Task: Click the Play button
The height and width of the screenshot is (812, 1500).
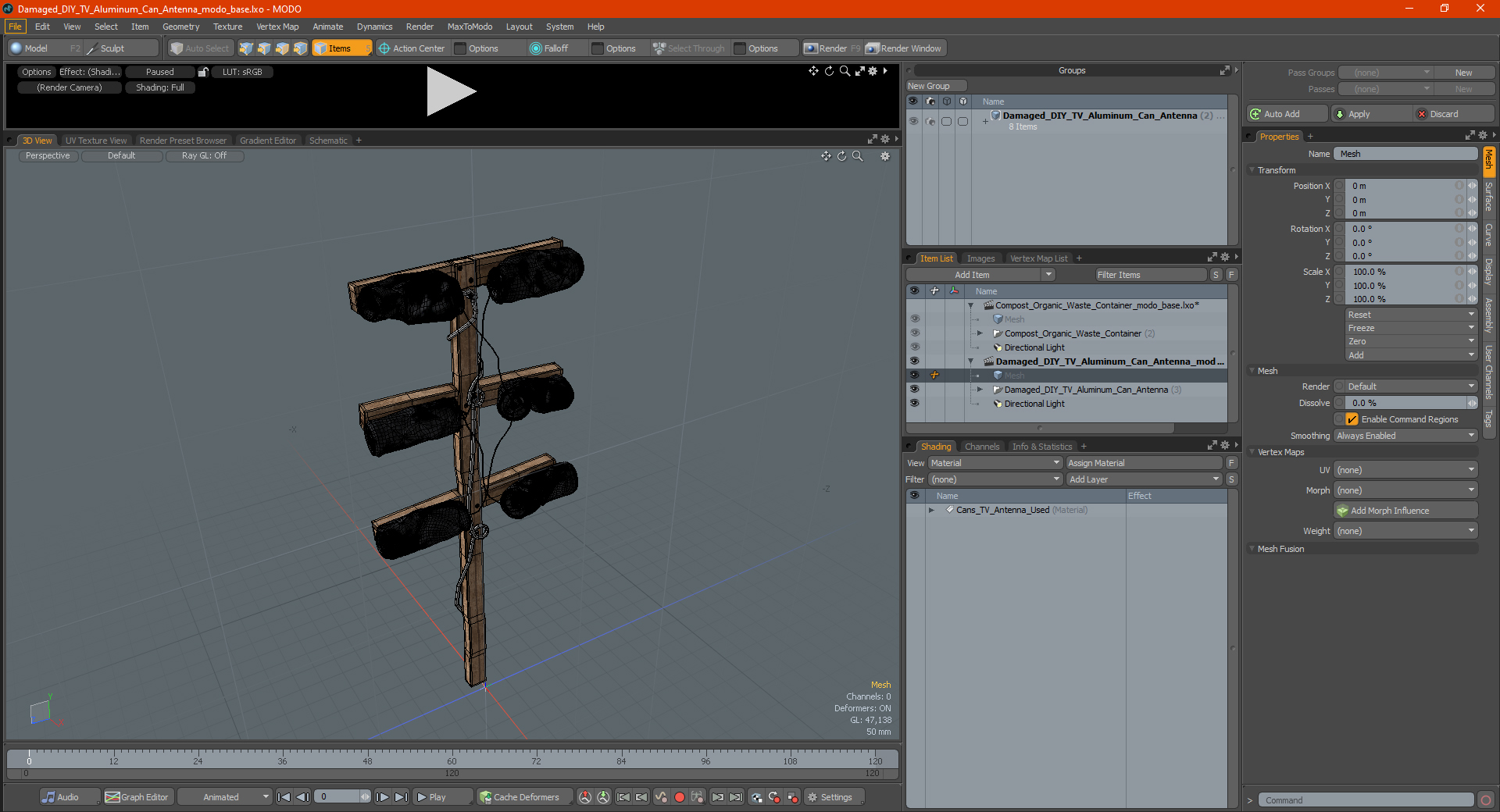Action: (x=441, y=797)
